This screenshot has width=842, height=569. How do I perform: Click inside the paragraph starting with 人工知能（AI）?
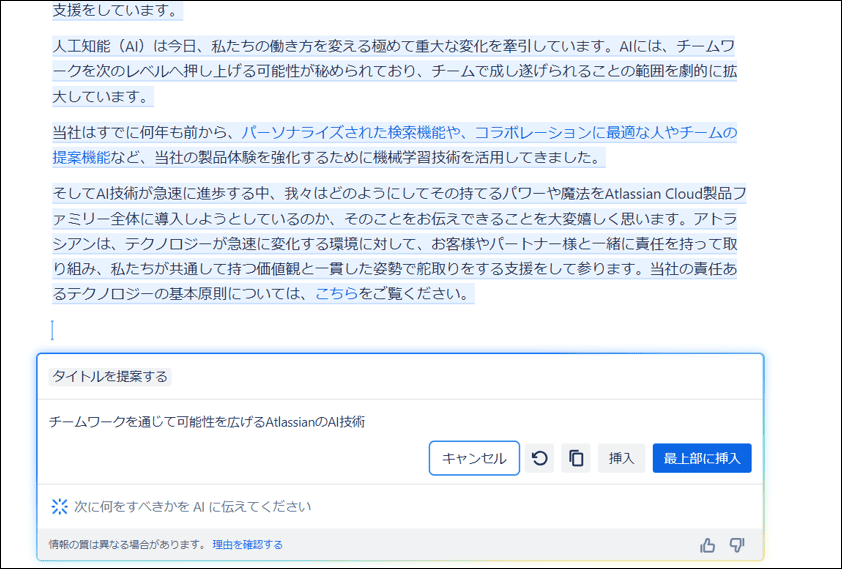click(x=394, y=71)
